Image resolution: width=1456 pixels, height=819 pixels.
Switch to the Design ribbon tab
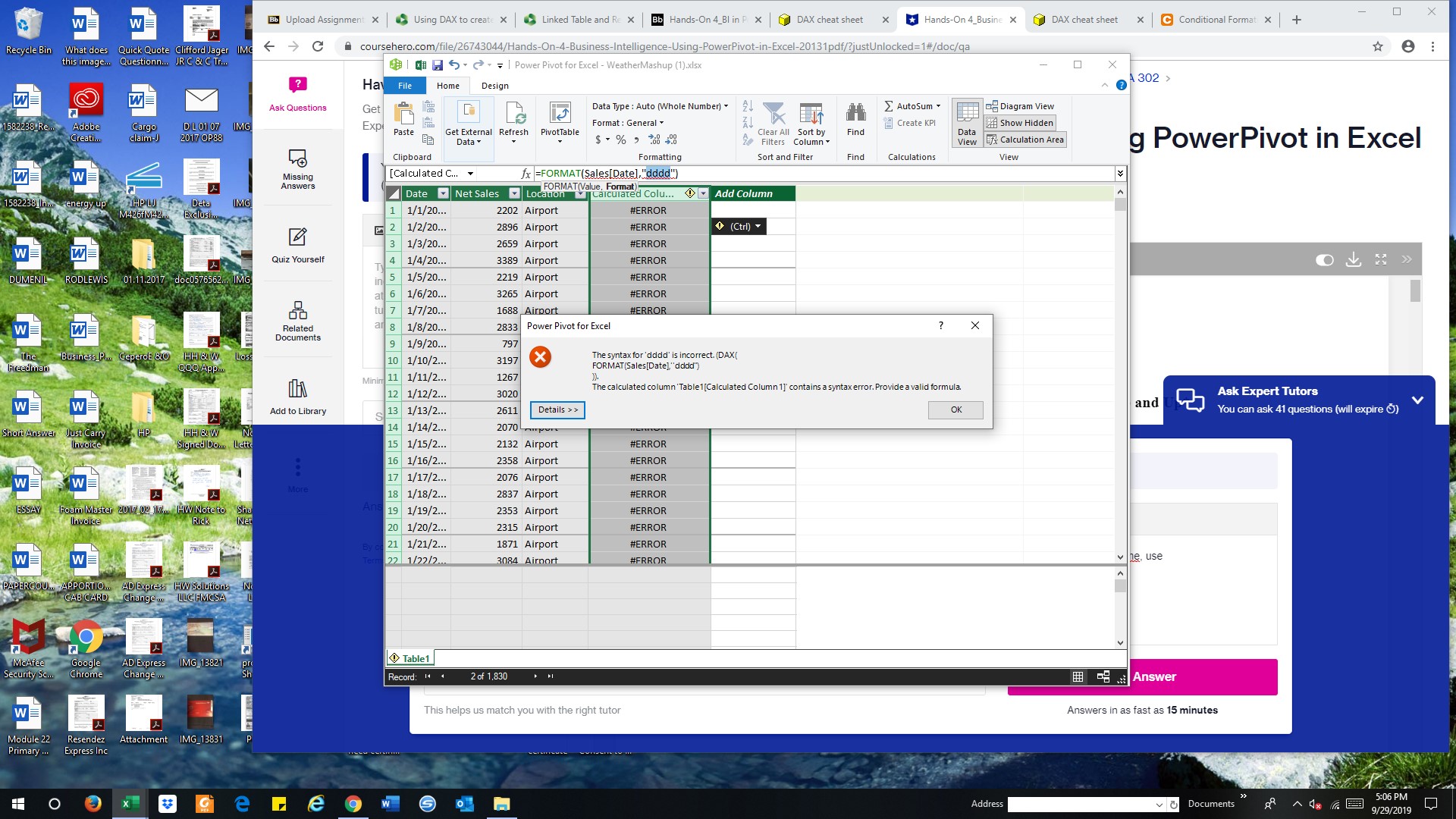coord(495,85)
